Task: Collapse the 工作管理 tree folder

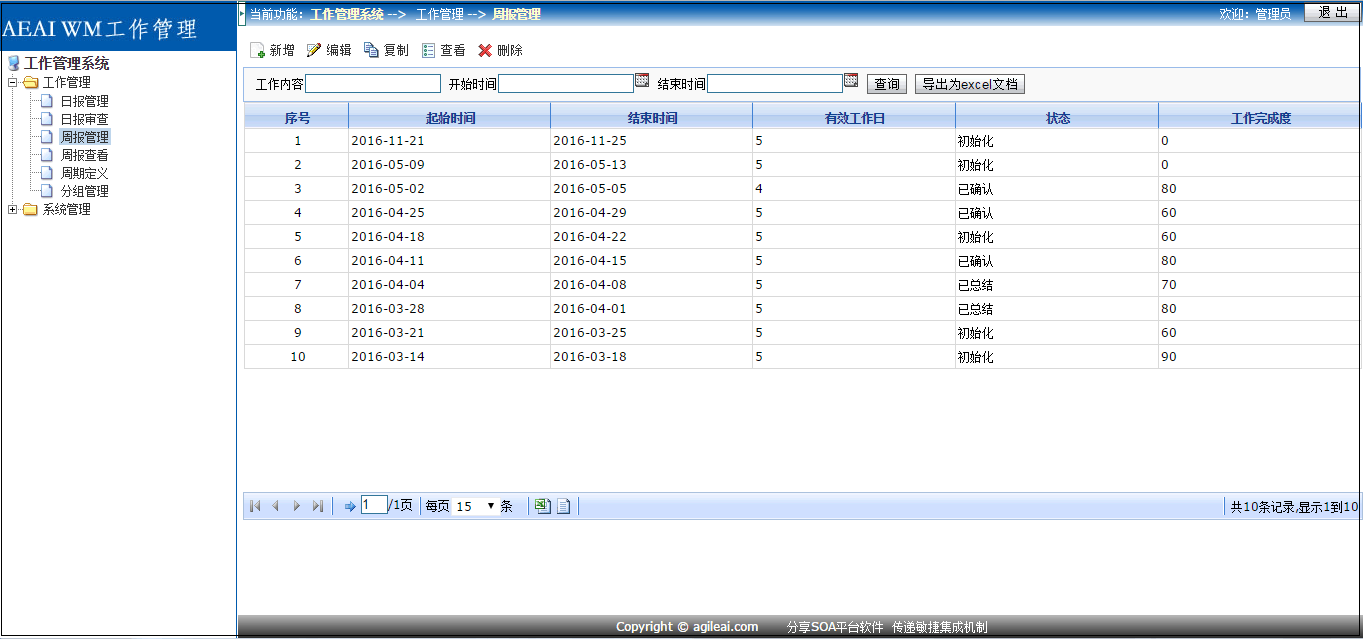Action: (x=13, y=82)
